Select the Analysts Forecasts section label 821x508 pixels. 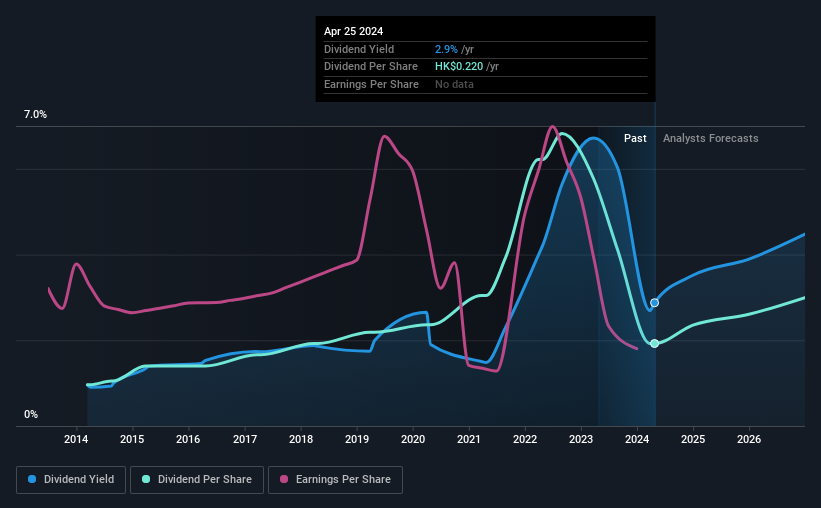pos(711,138)
